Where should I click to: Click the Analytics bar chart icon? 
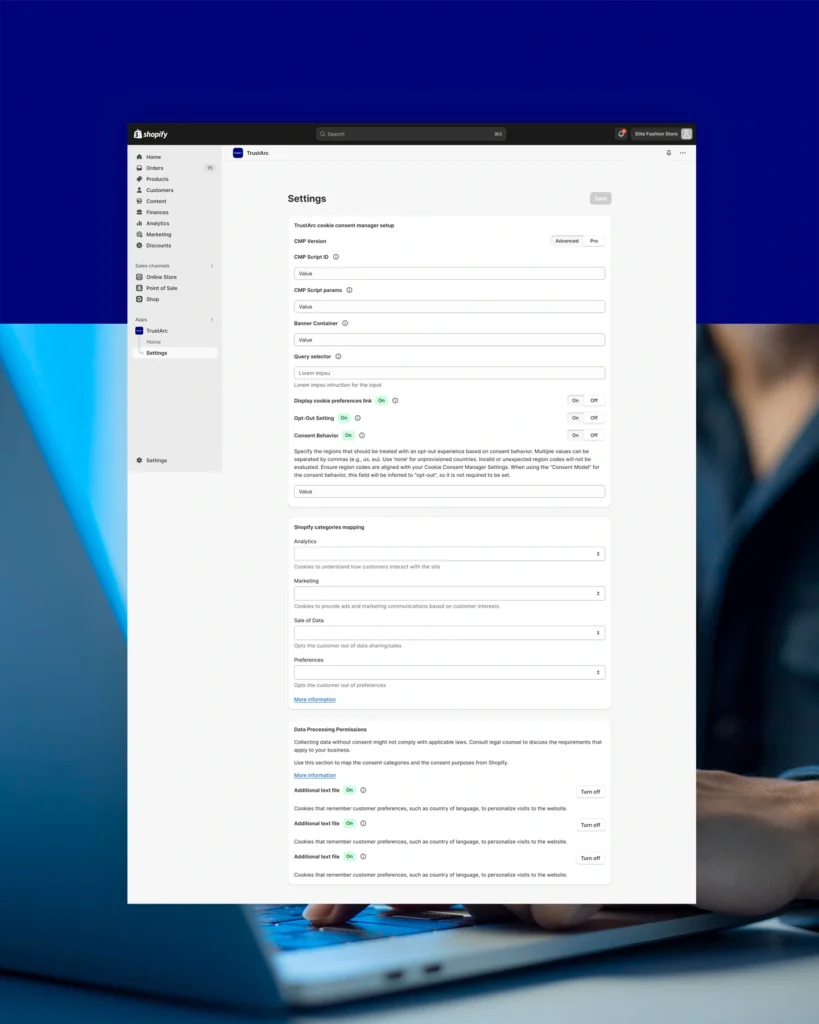click(139, 223)
